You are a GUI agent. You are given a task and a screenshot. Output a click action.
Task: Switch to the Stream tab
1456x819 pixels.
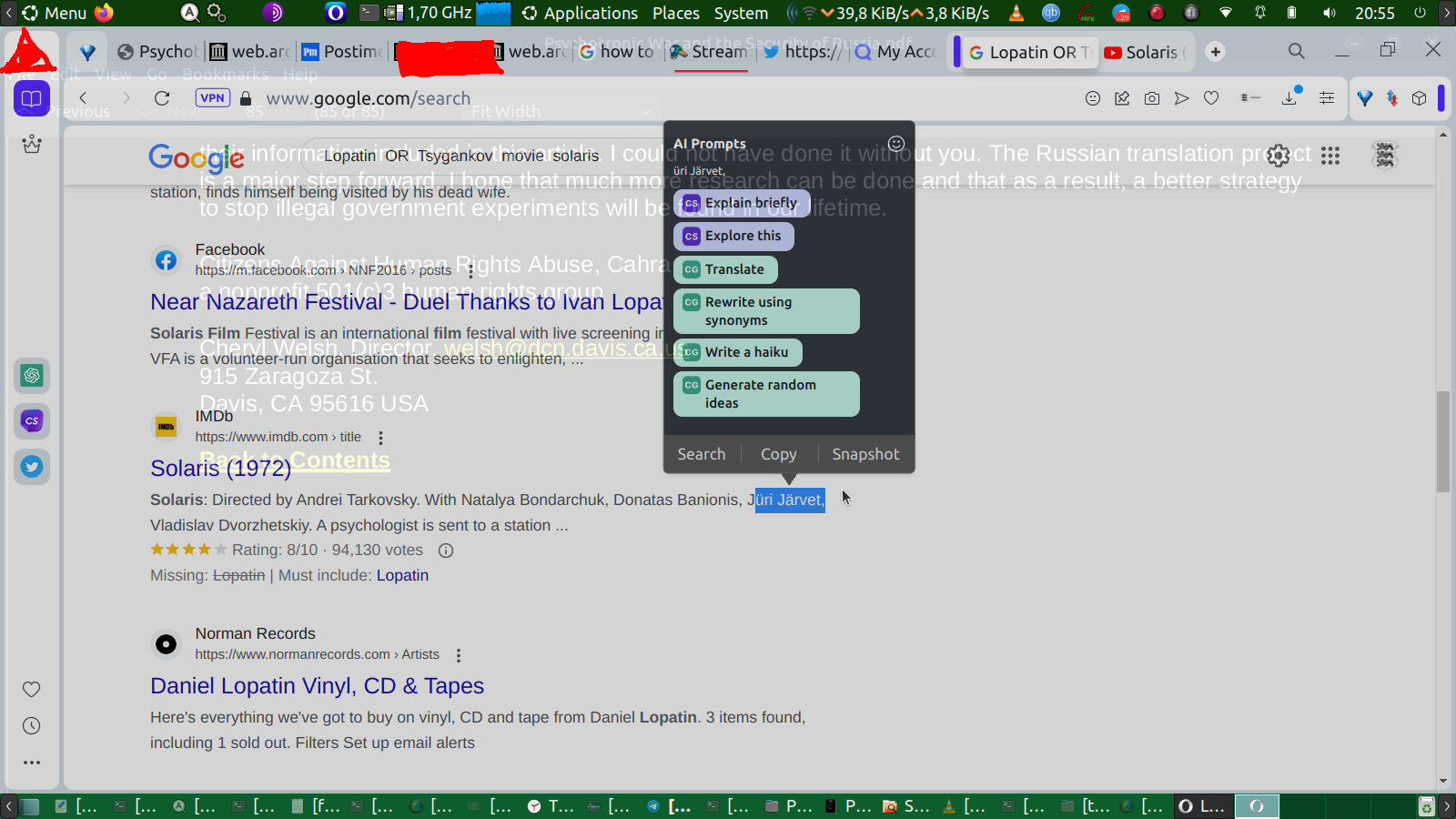[709, 52]
